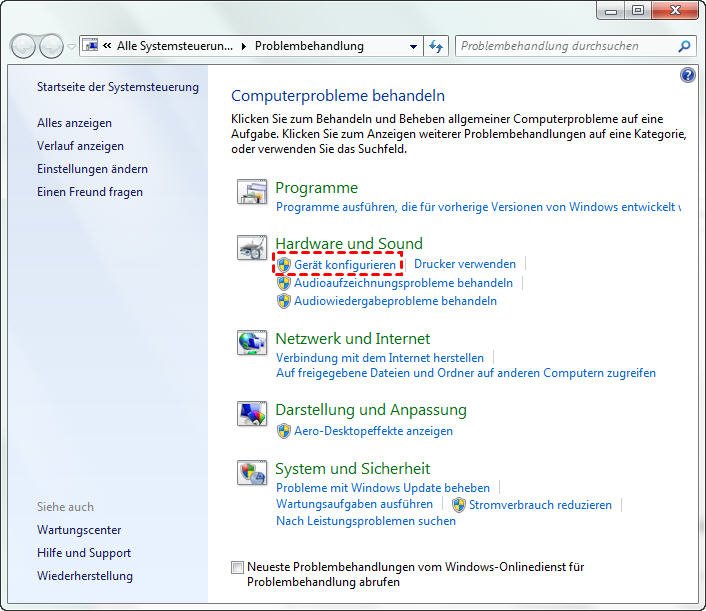Viewport: 706px width, 611px height.
Task: Click the Hardware und Sound category icon
Action: (252, 248)
